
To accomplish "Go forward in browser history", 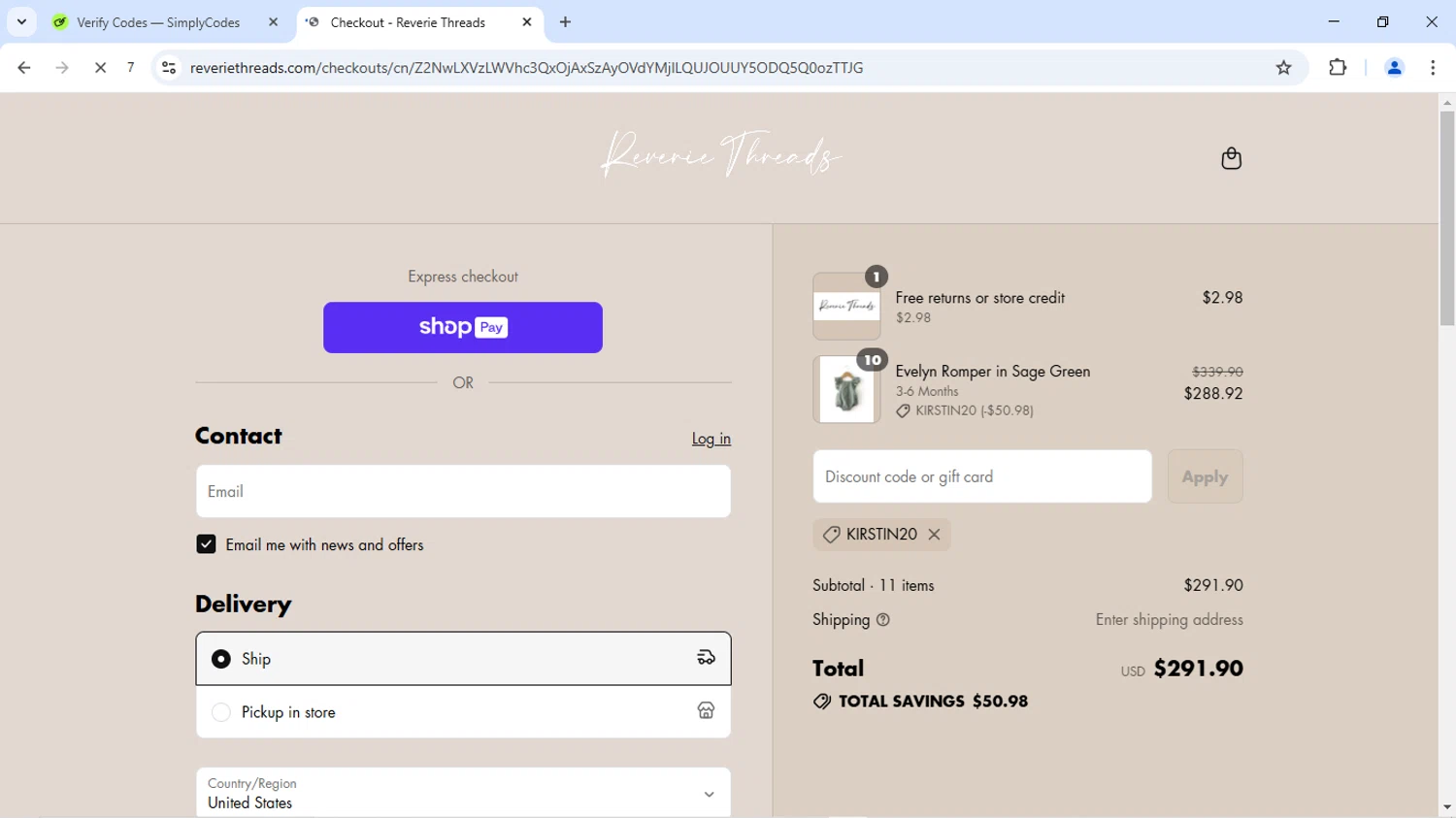I will (x=62, y=68).
